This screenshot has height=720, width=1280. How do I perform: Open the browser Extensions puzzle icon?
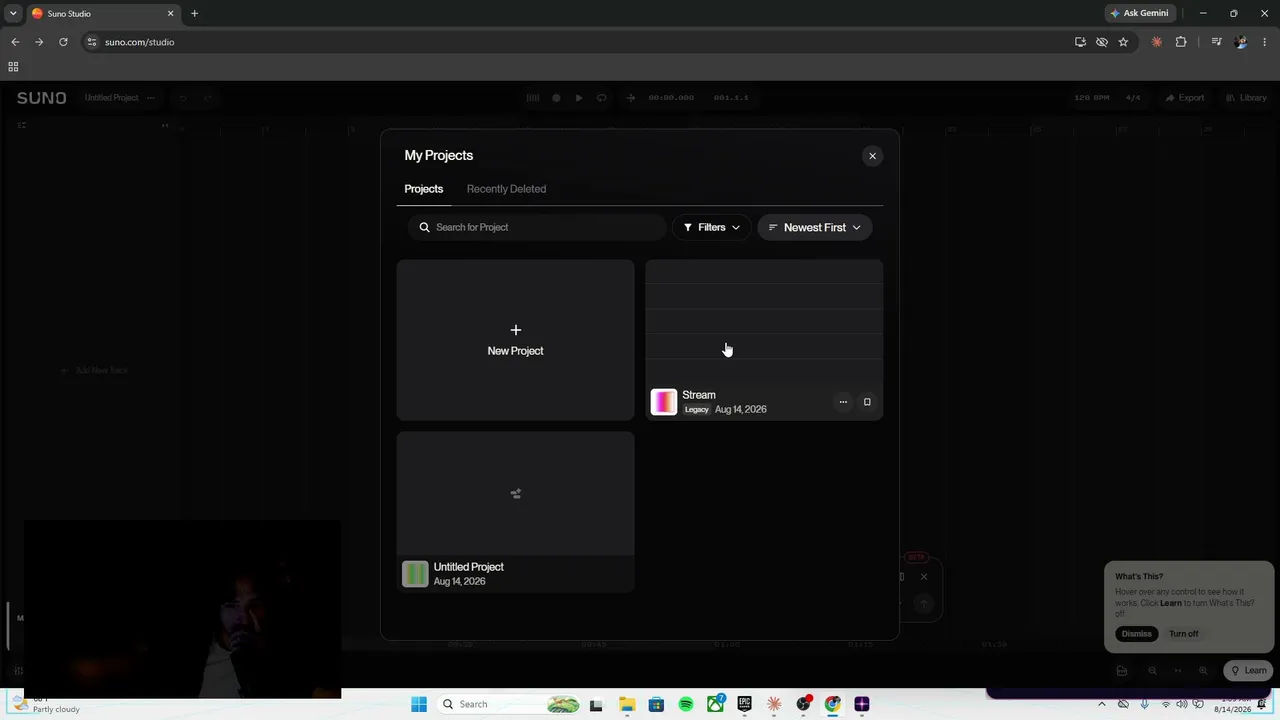(1181, 42)
